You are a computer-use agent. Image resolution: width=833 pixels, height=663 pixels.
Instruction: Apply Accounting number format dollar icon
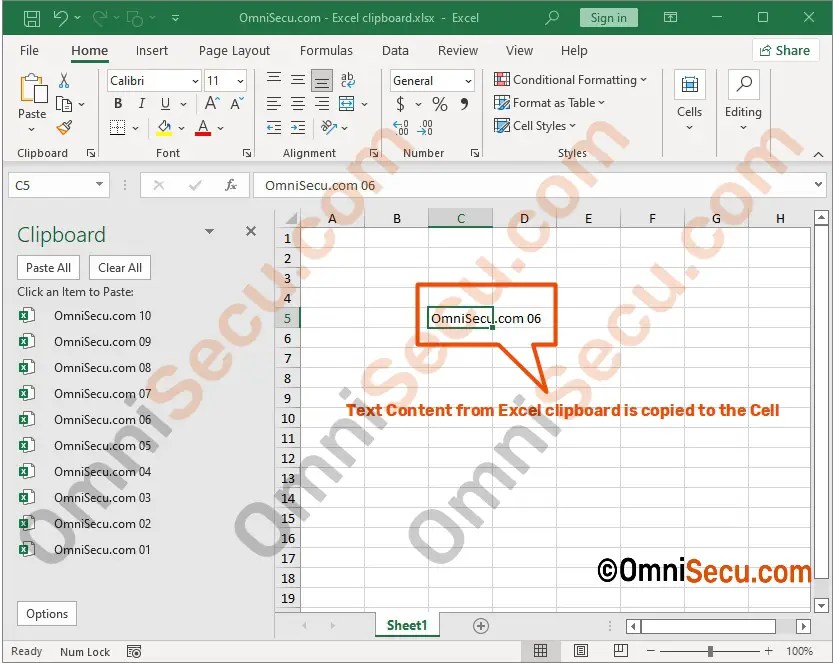(401, 104)
